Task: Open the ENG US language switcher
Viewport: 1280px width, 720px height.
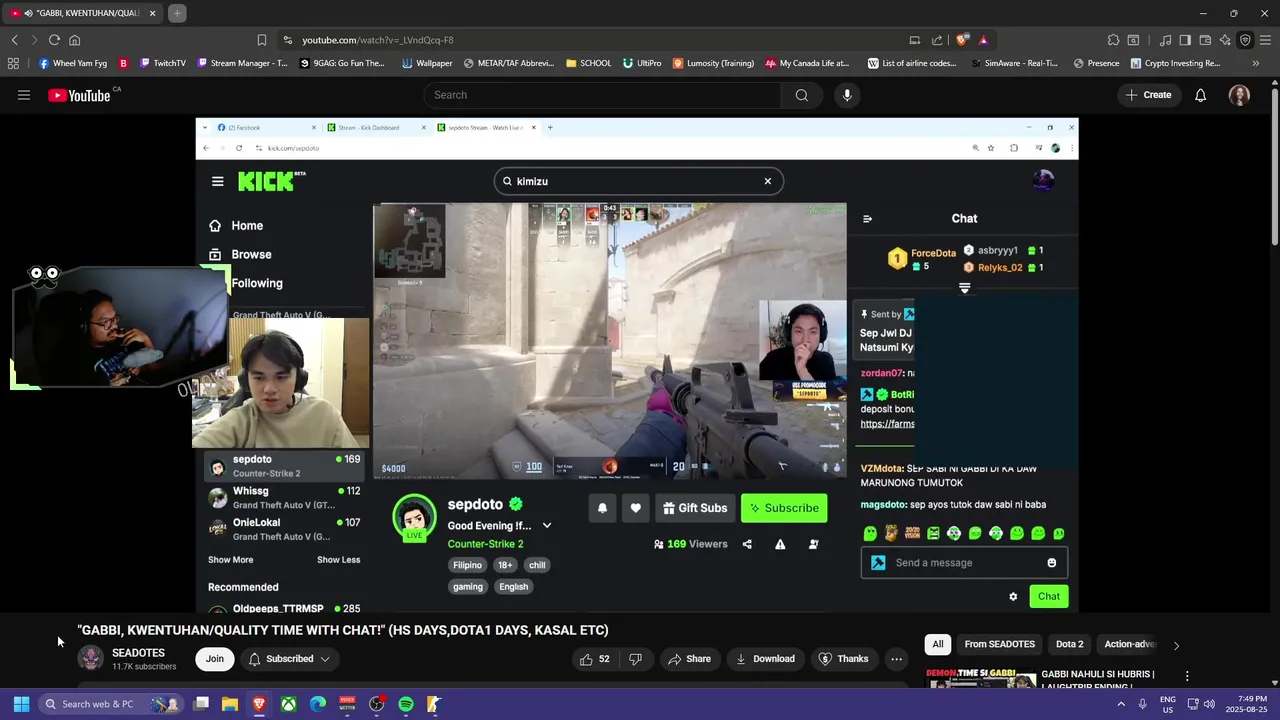Action: (x=1168, y=704)
